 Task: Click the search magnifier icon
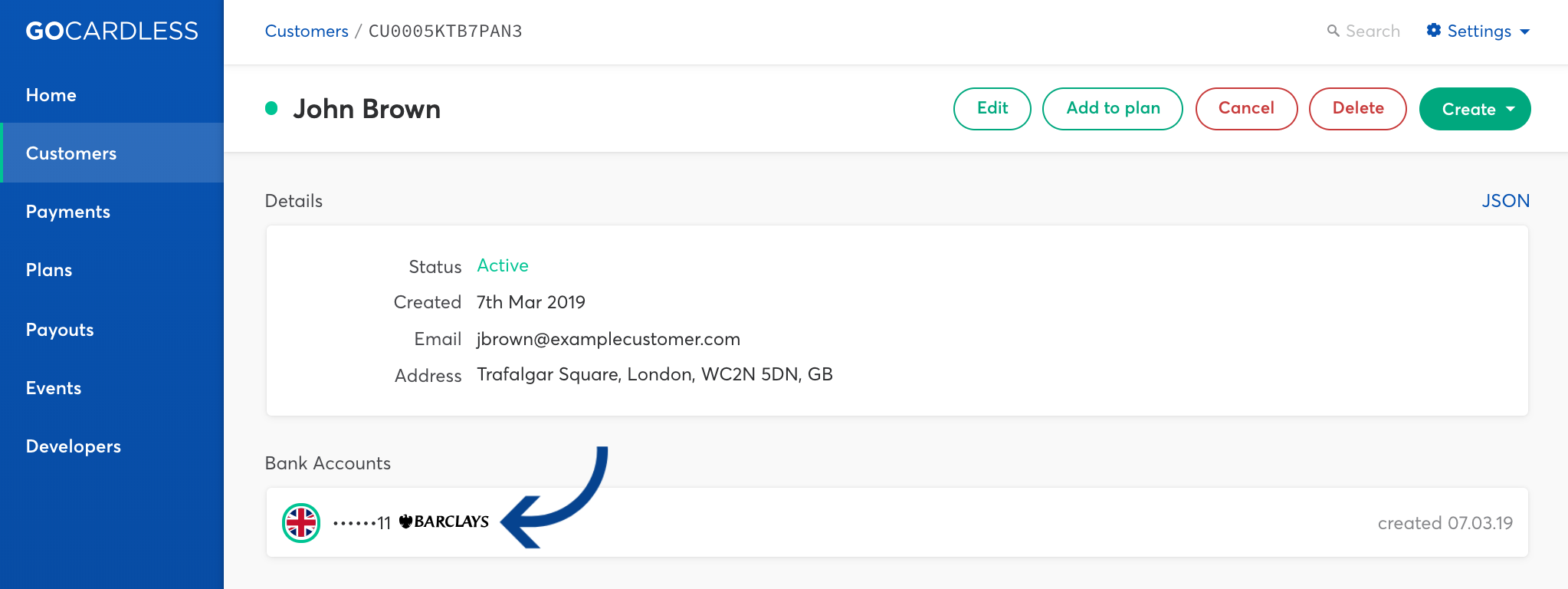(x=1333, y=31)
